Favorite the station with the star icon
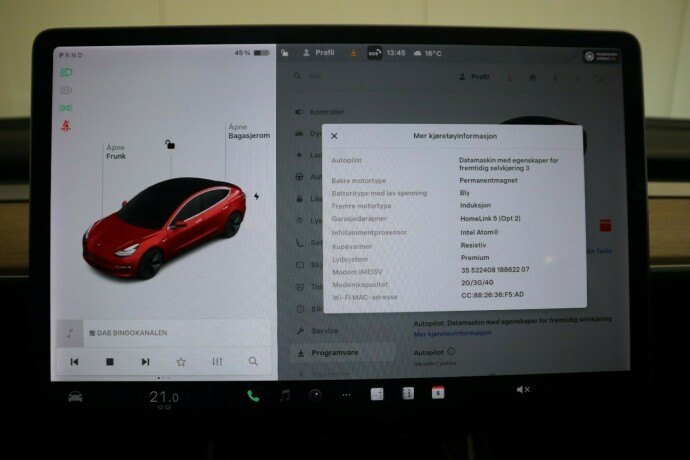Screen dimensions: 690x460 [x=181, y=362]
